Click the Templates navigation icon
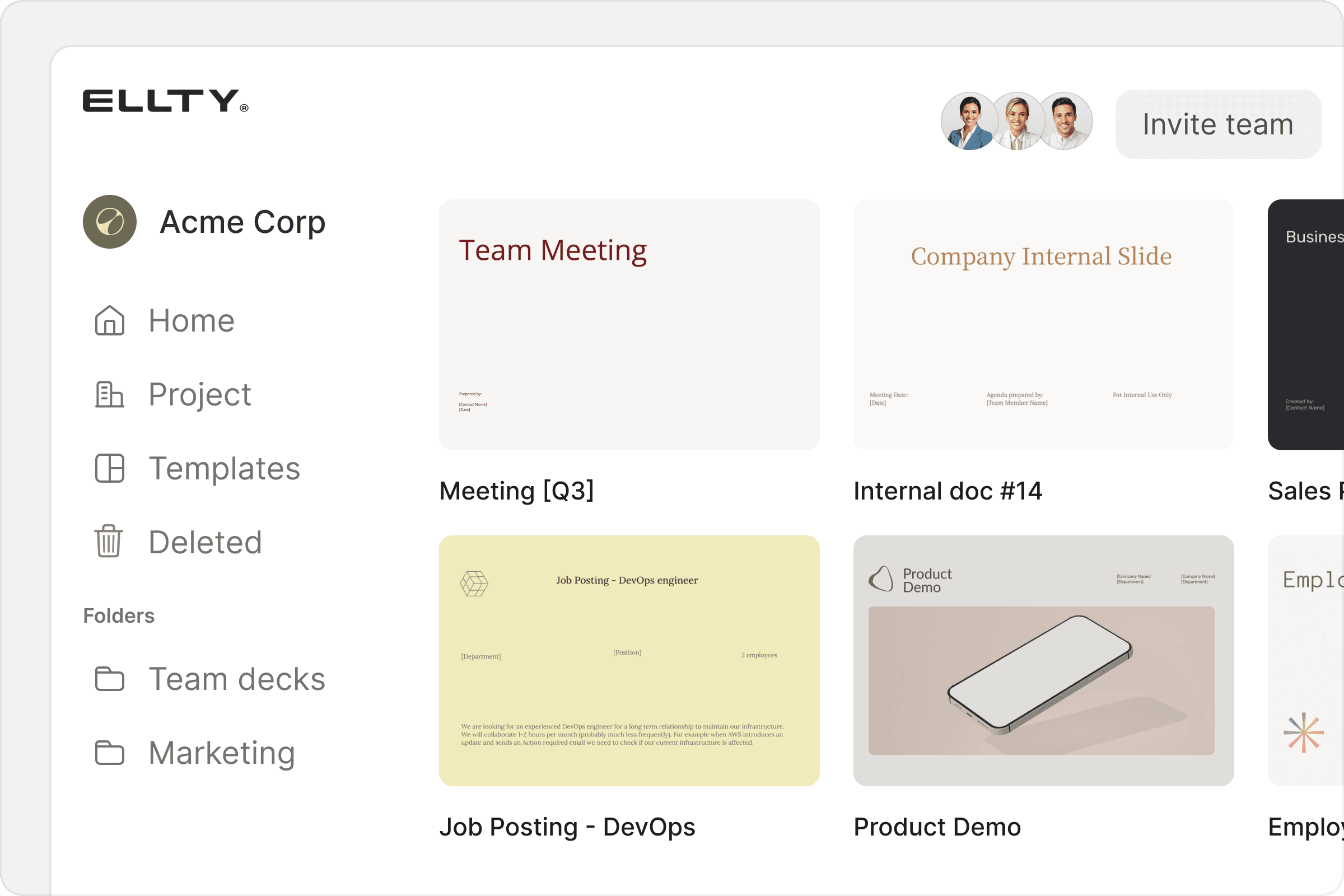The width and height of the screenshot is (1344, 896). tap(110, 467)
